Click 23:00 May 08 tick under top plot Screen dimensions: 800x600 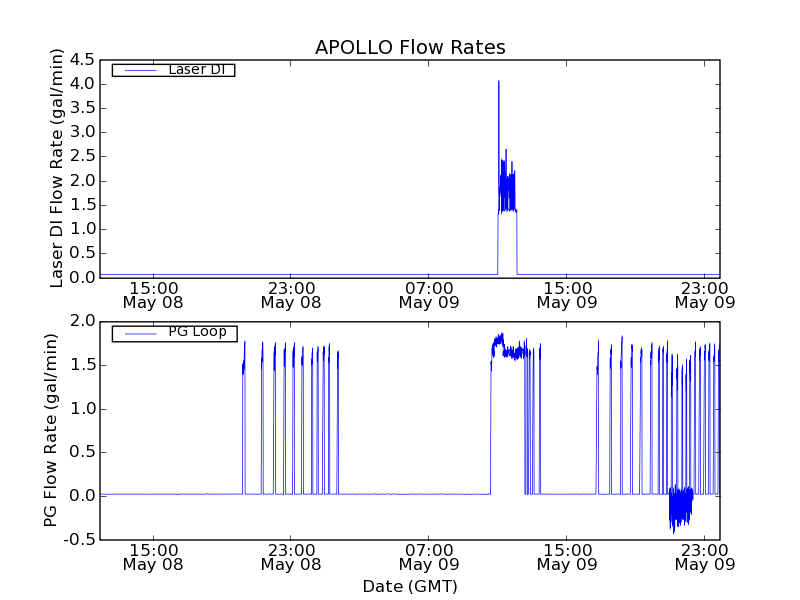(291, 294)
